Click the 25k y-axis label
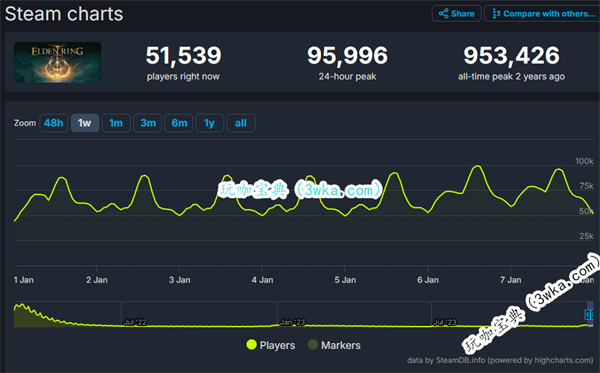This screenshot has height=373, width=600. tap(586, 236)
